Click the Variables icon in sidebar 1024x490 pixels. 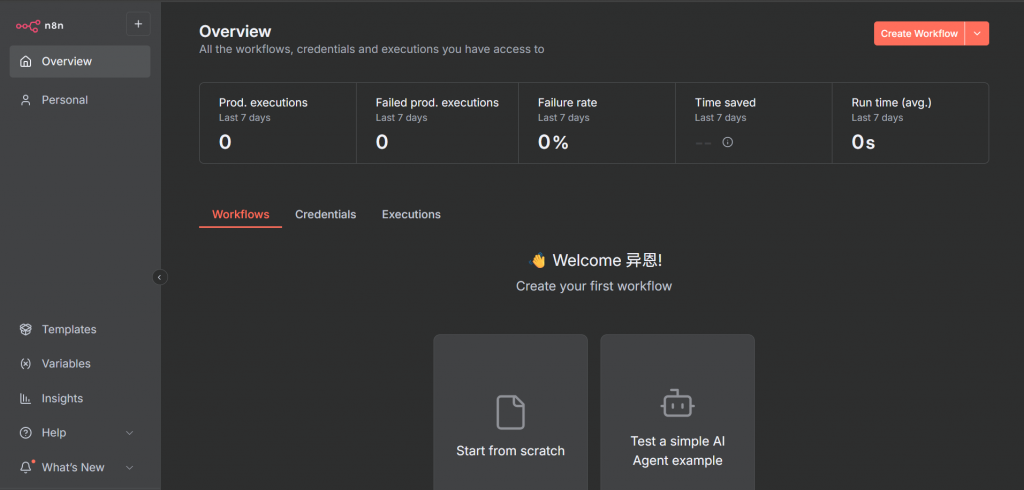(26, 364)
